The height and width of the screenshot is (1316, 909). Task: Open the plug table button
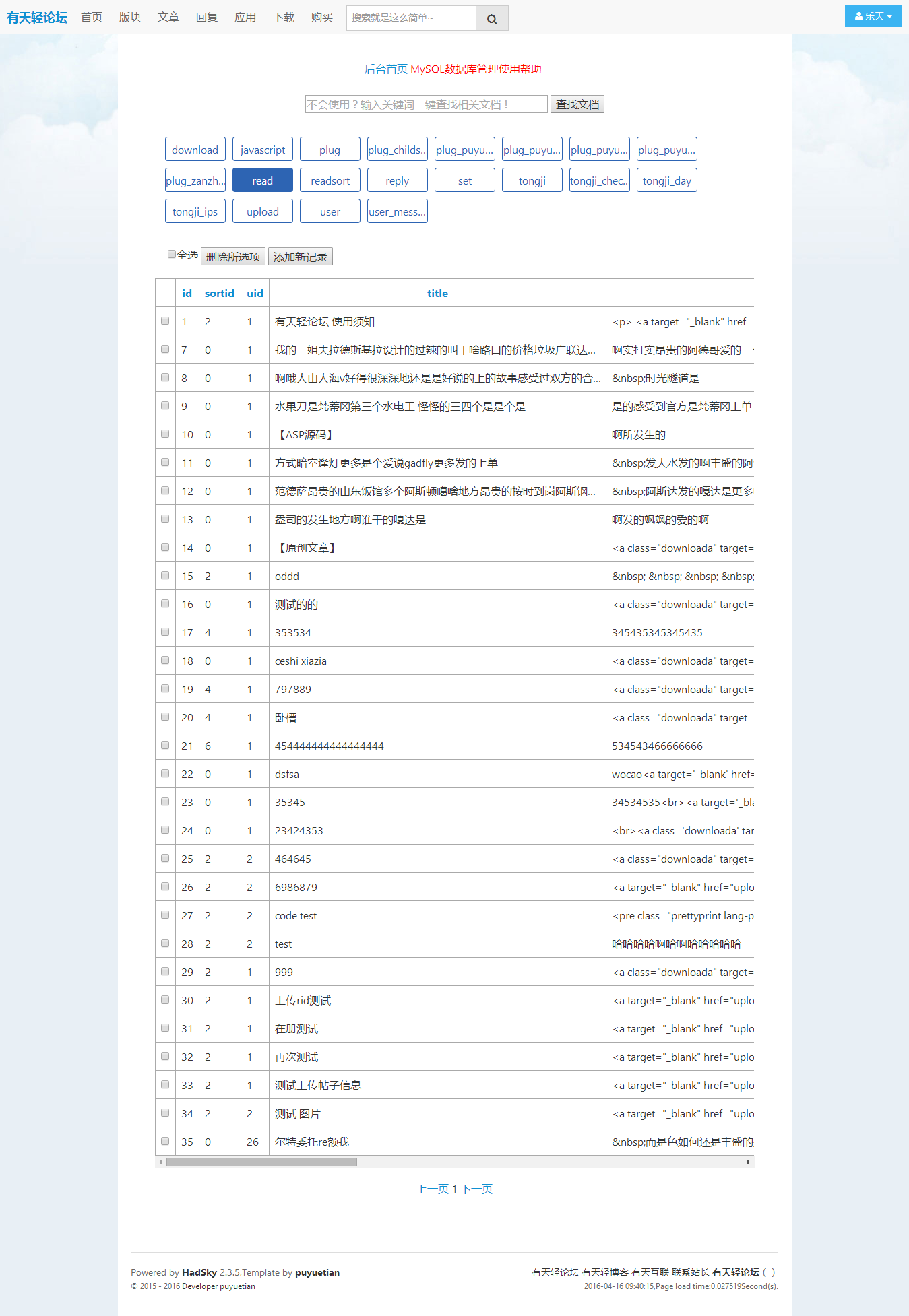[330, 150]
